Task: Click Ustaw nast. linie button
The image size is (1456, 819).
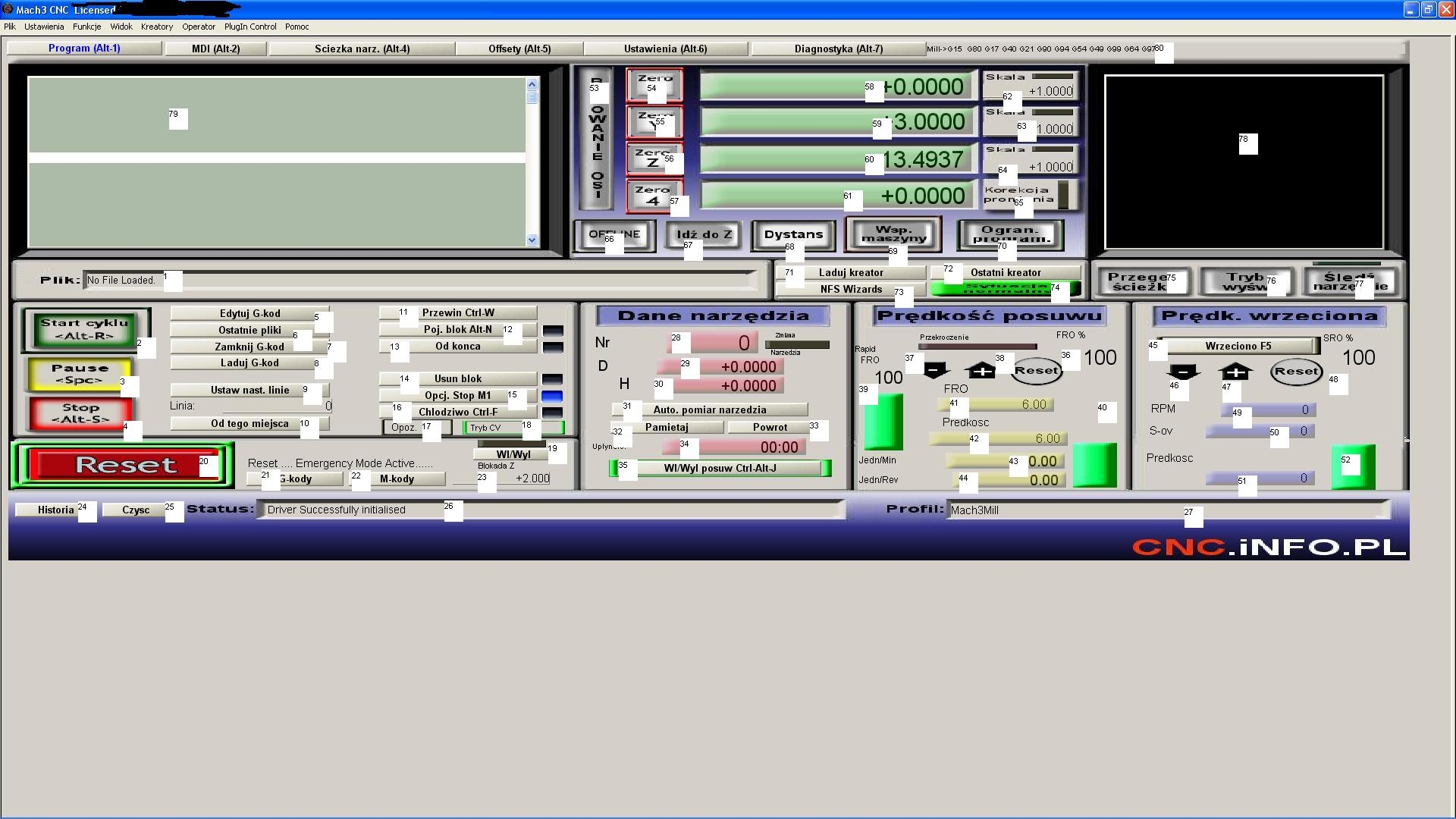Action: coord(249,390)
